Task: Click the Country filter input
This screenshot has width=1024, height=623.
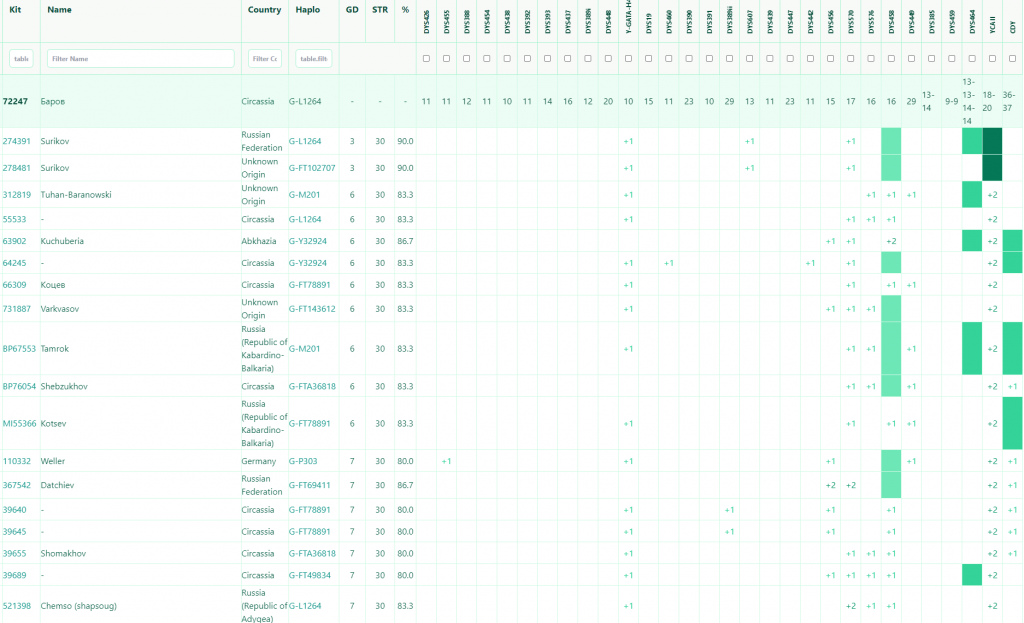Action: tap(264, 59)
